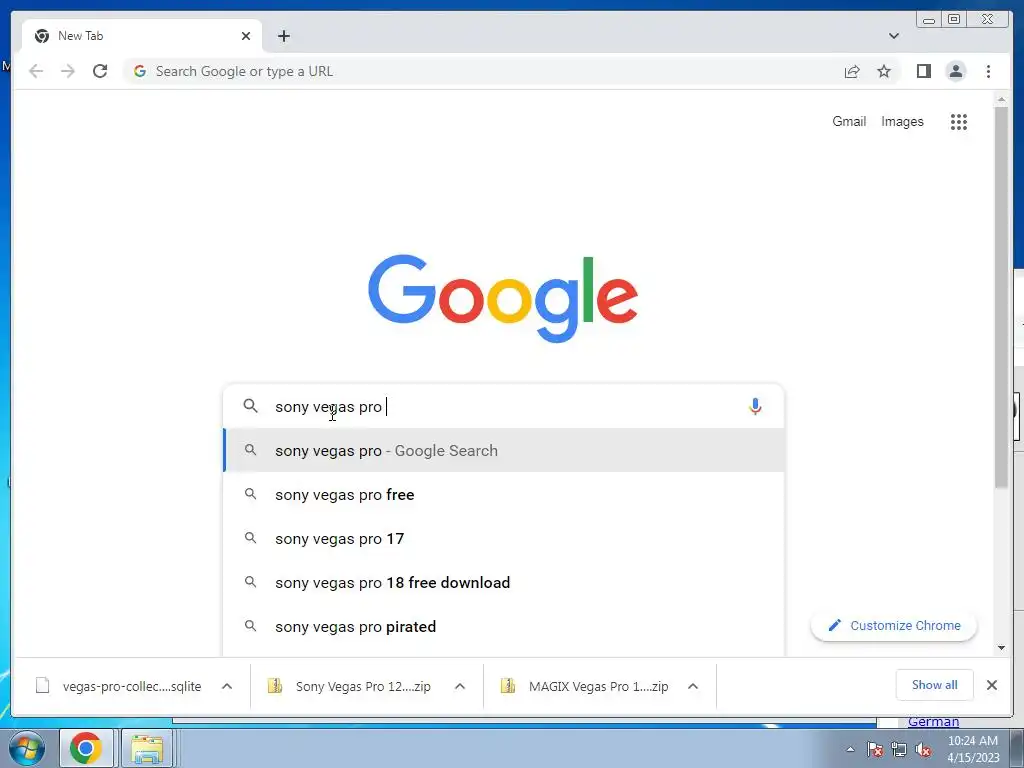The height and width of the screenshot is (768, 1024).
Task: Click the muted volume tray icon
Action: [923, 750]
